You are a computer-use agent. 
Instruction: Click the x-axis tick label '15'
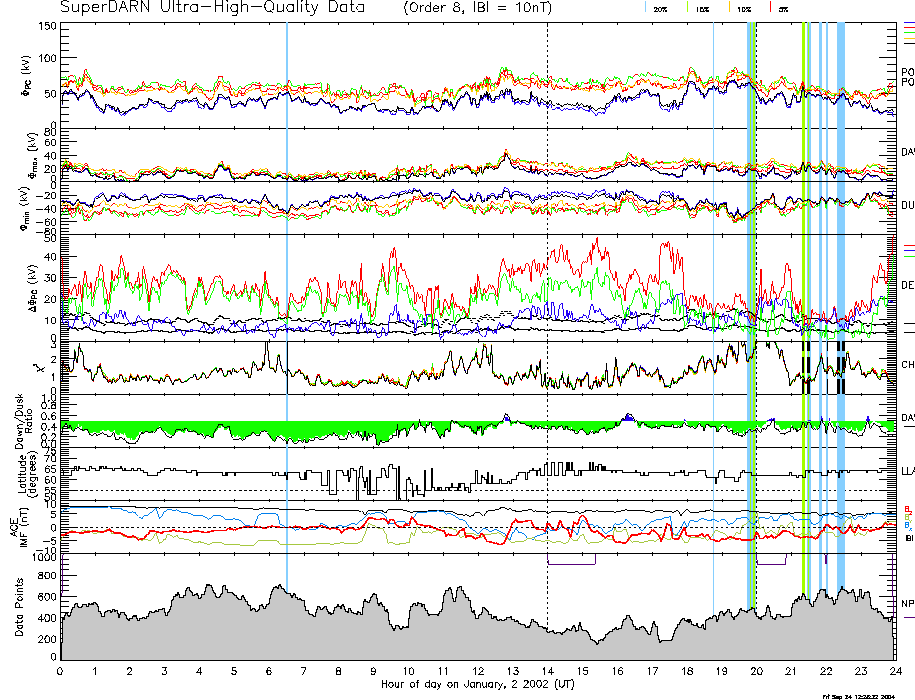[582, 671]
